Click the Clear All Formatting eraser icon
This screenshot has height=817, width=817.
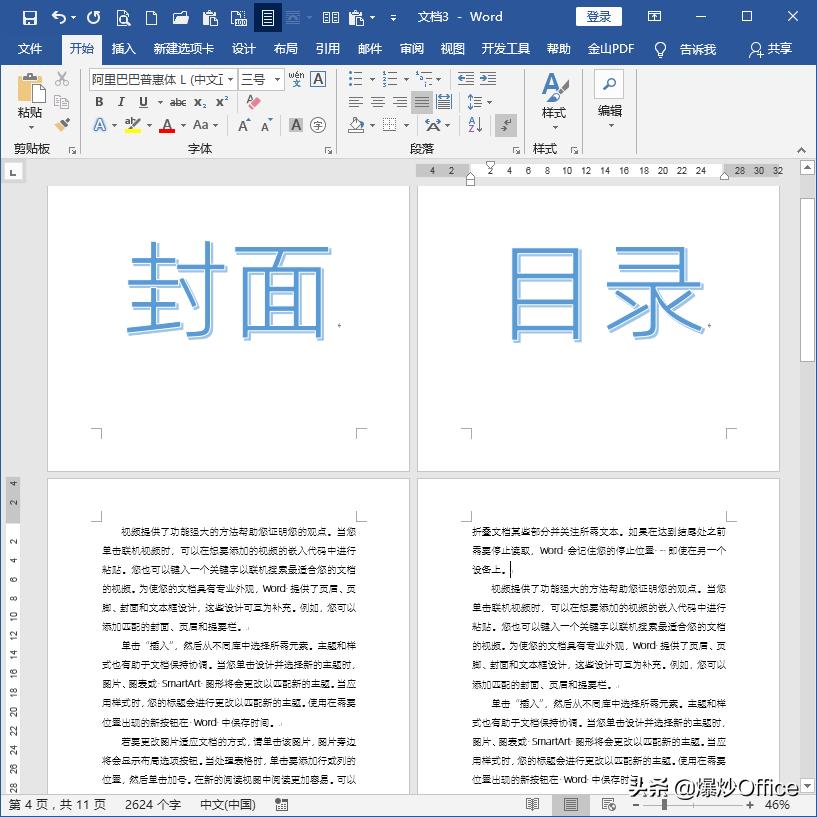(252, 100)
